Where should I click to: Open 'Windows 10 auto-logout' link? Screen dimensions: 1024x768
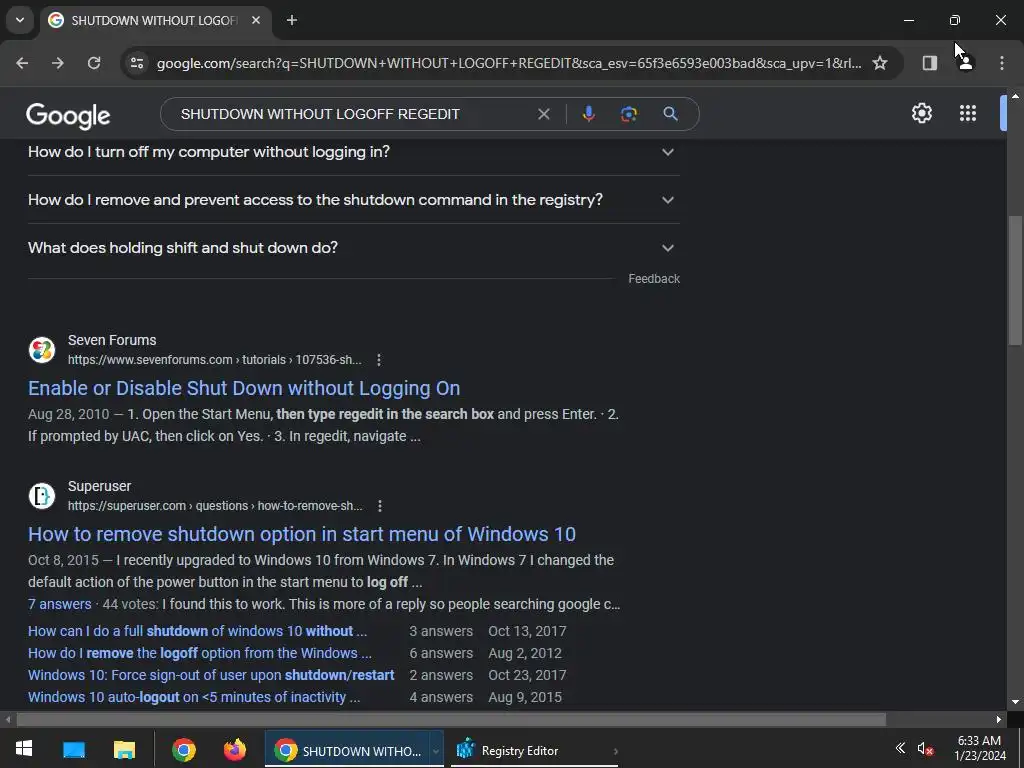pos(194,697)
